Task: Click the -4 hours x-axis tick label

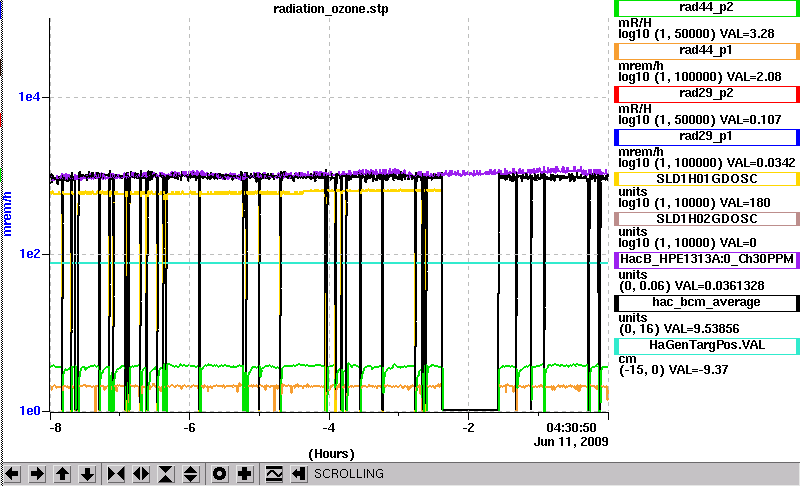Action: [329, 427]
